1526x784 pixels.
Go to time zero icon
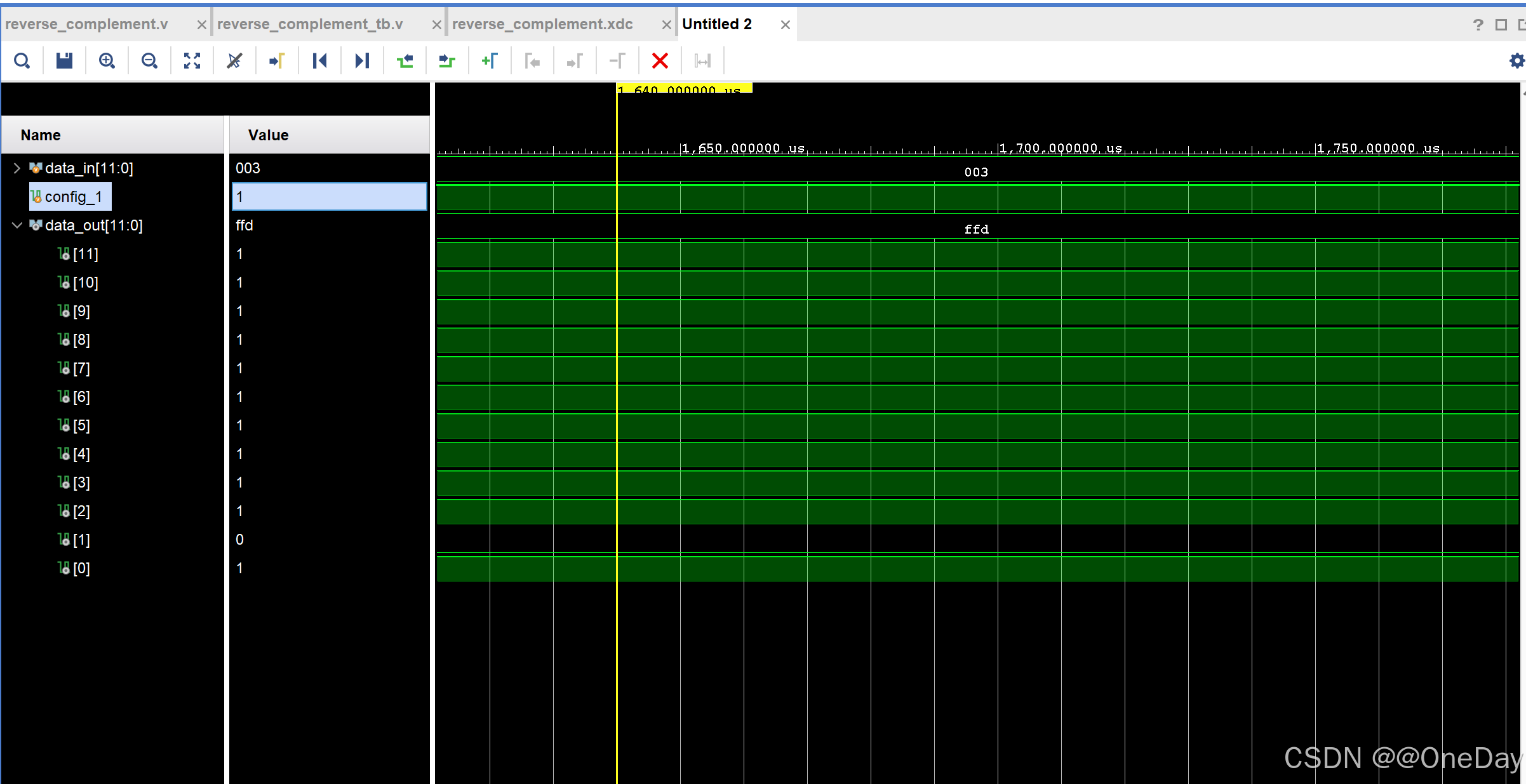(x=319, y=61)
